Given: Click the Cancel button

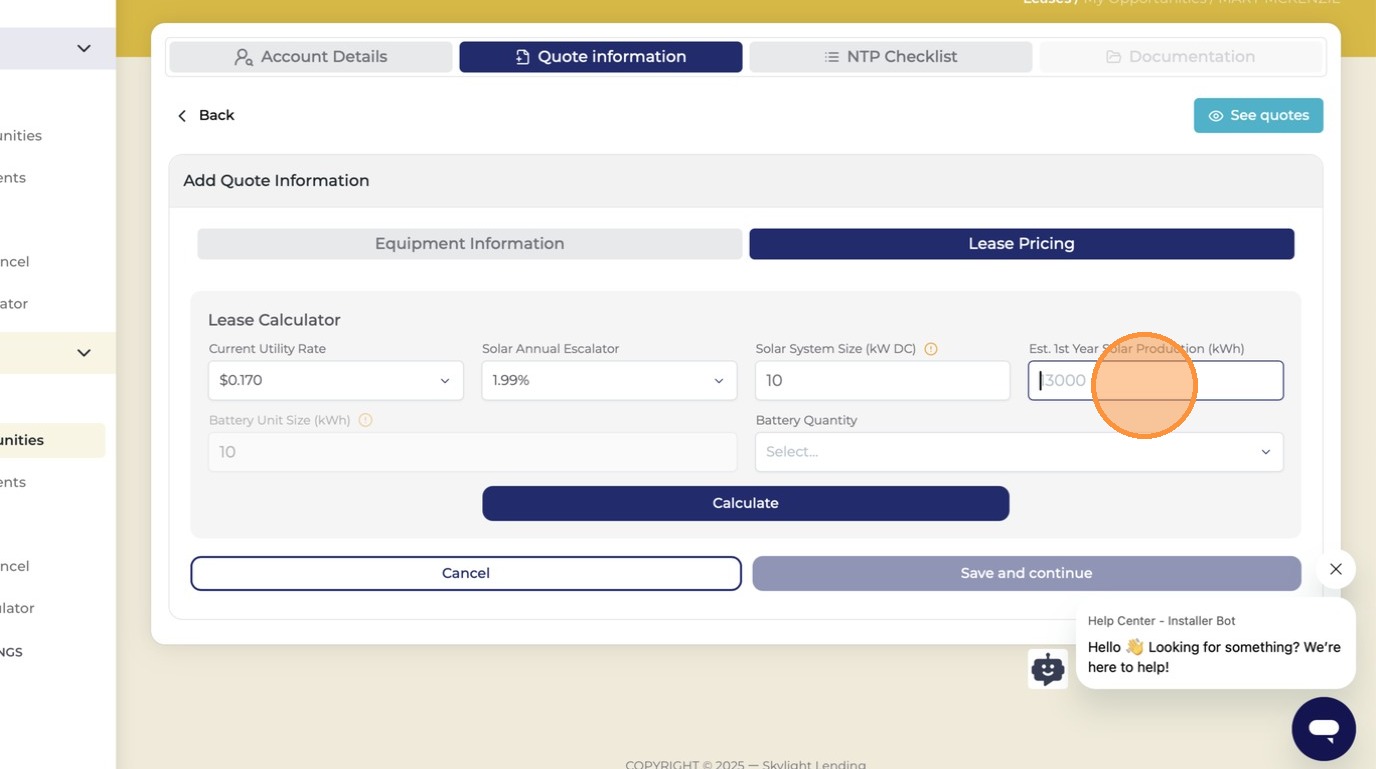Looking at the screenshot, I should click(x=466, y=573).
